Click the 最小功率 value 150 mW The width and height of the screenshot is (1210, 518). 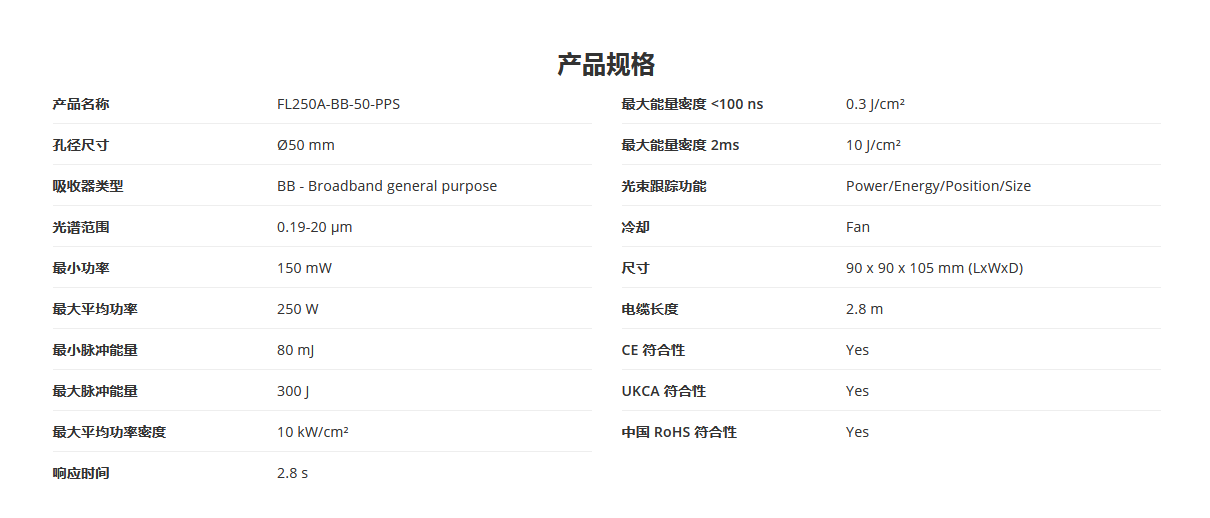tap(306, 268)
